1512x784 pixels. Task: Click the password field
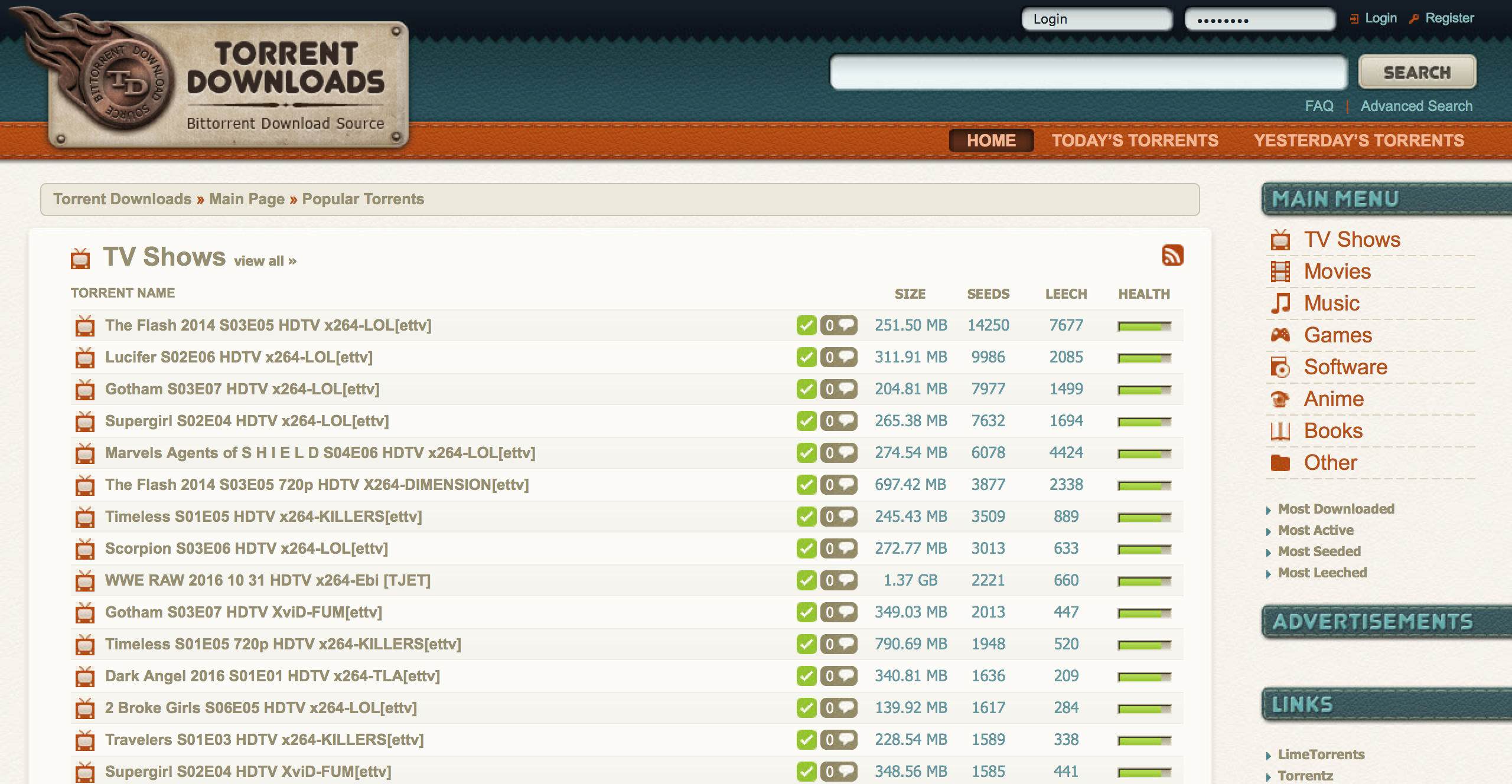tap(1260, 19)
